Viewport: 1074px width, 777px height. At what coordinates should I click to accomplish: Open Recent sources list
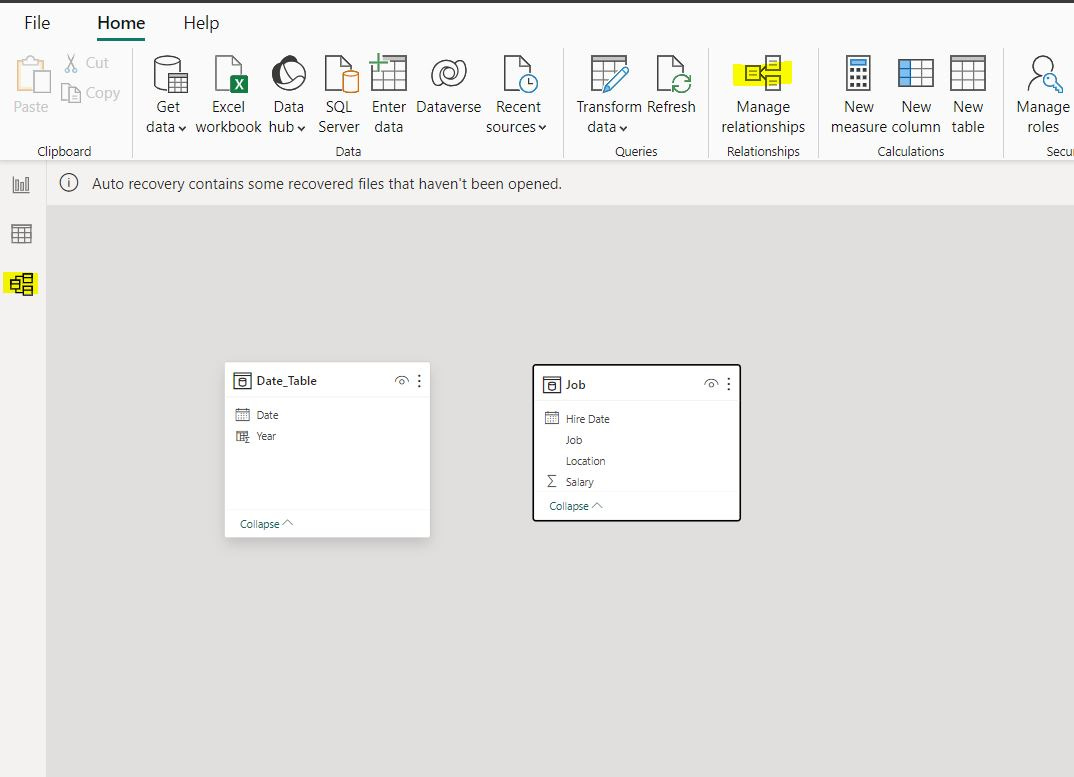(517, 95)
